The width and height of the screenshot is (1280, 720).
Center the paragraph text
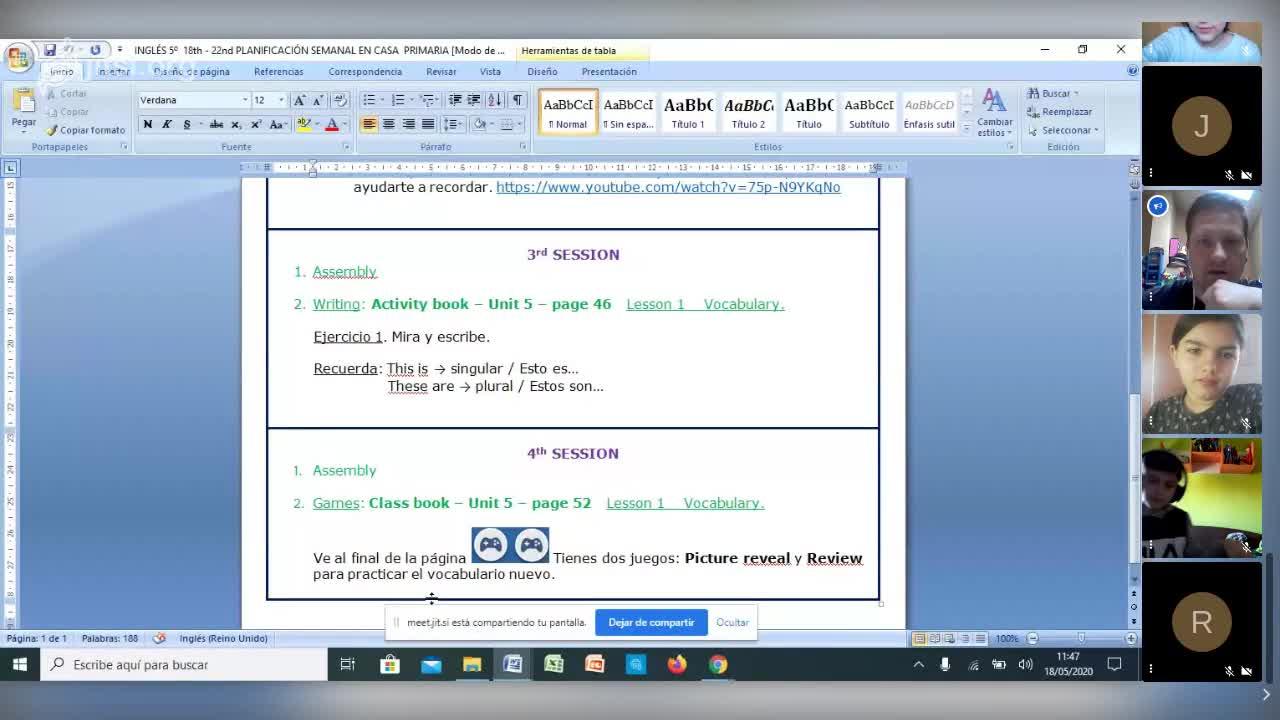(389, 125)
